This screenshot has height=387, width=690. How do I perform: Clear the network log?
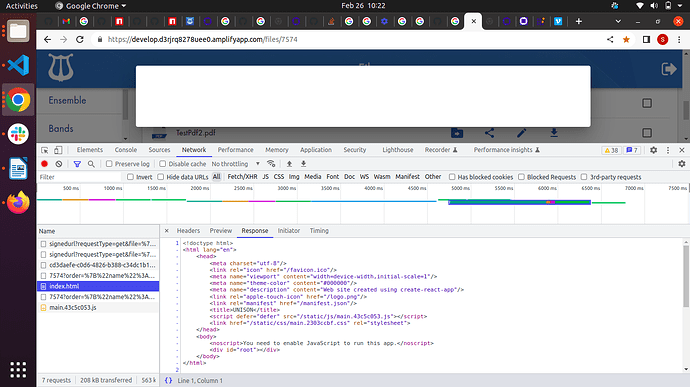point(59,164)
